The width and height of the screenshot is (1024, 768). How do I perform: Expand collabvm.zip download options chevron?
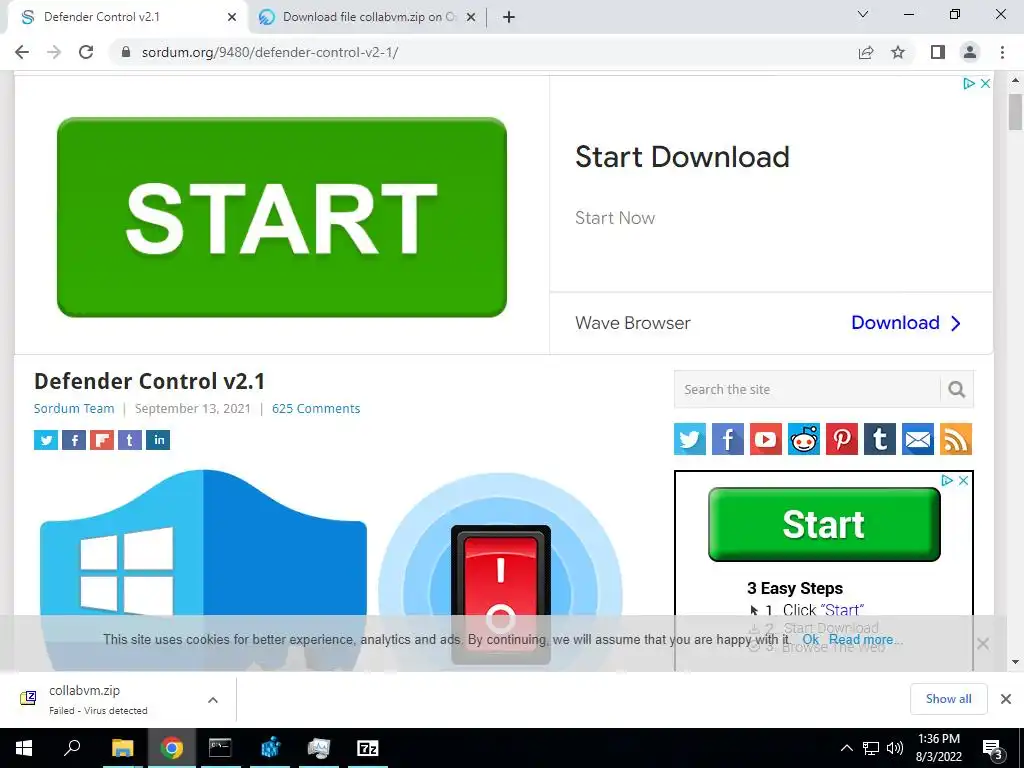(x=213, y=700)
